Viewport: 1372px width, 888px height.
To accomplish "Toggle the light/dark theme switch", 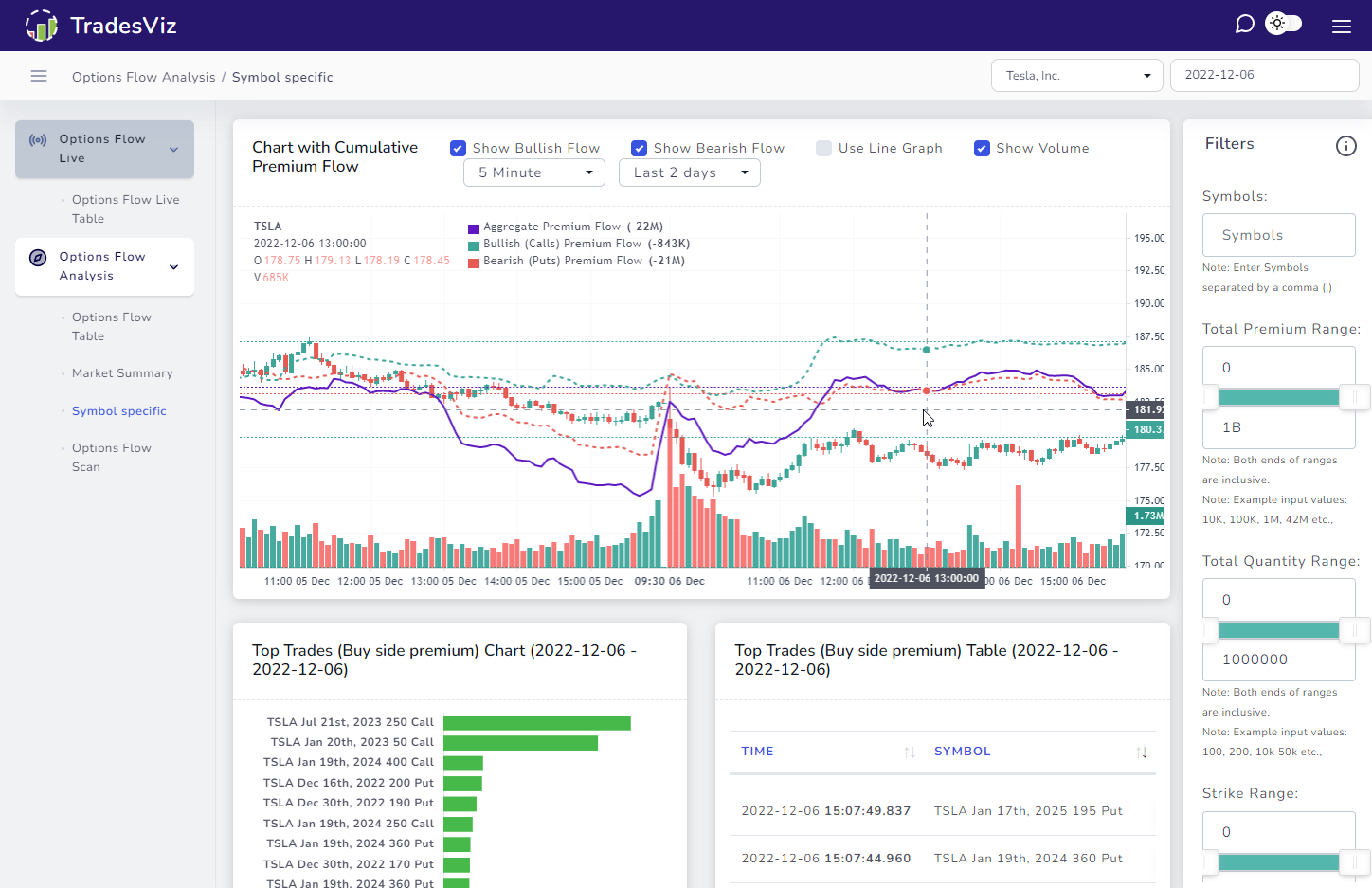I will (x=1284, y=24).
